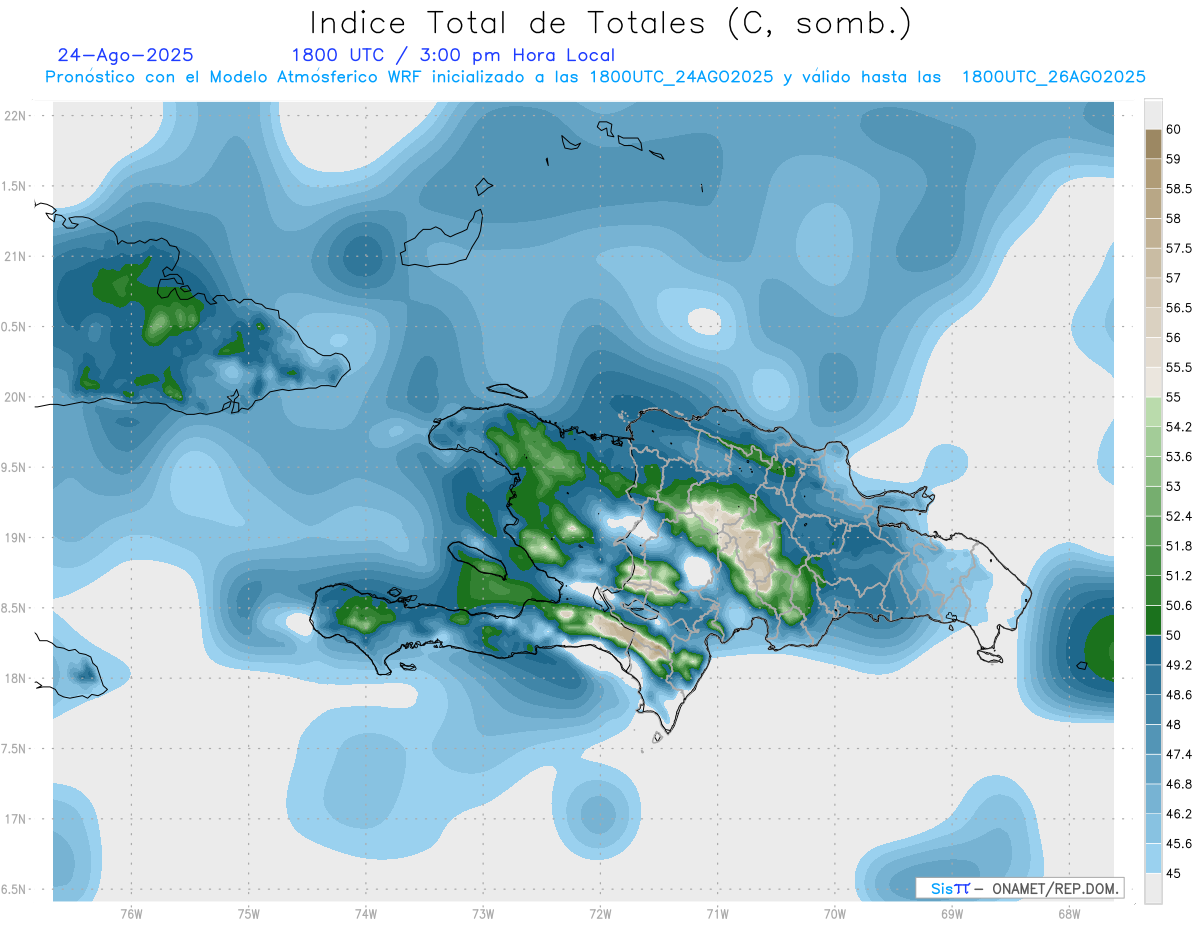The height and width of the screenshot is (927, 1200).
Task: Click the longitude axis label "68W"
Action: [1069, 913]
